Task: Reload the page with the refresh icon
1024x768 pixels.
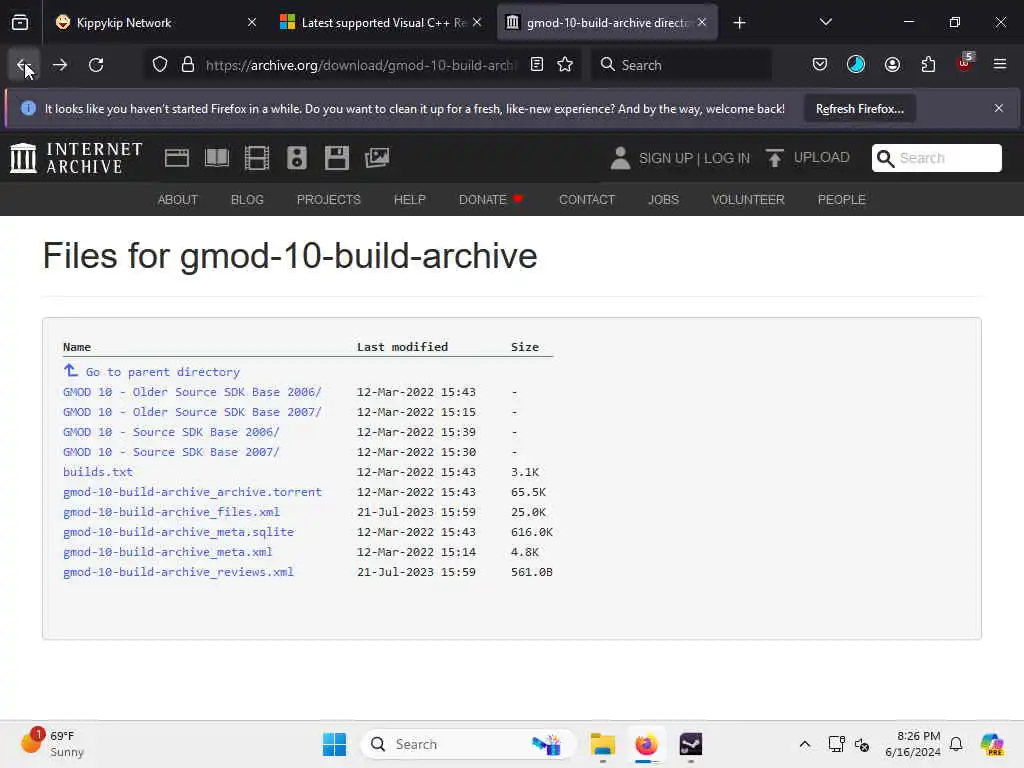Action: (x=96, y=65)
